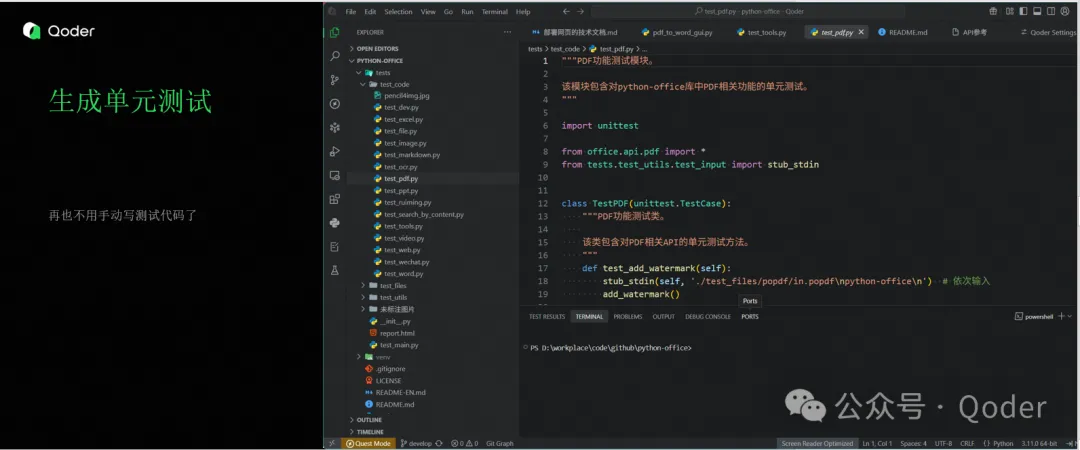Open the Testing flask icon view
1080x450 pixels.
coord(335,271)
